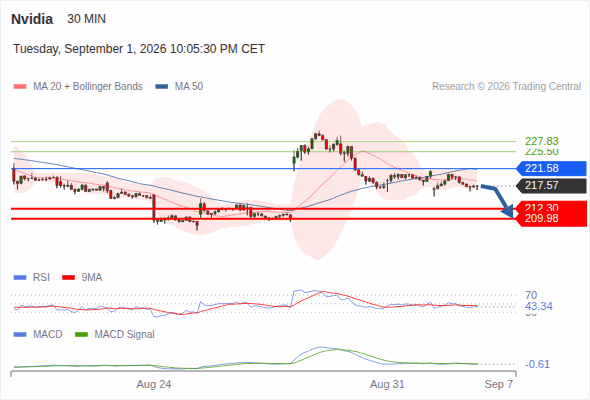Select the 209.98 red support label
The height and width of the screenshot is (400, 590).
click(x=551, y=219)
